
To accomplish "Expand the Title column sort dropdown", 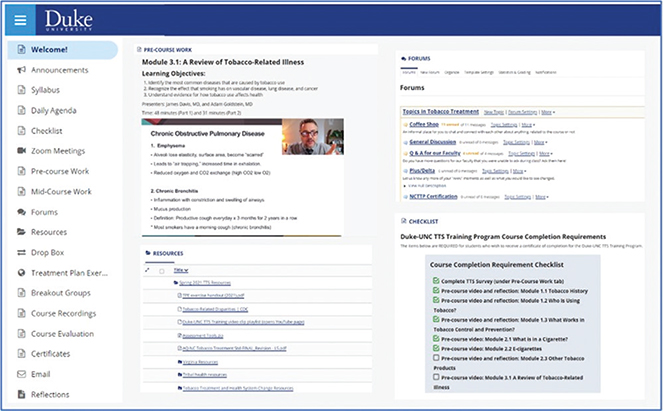I will [187, 270].
